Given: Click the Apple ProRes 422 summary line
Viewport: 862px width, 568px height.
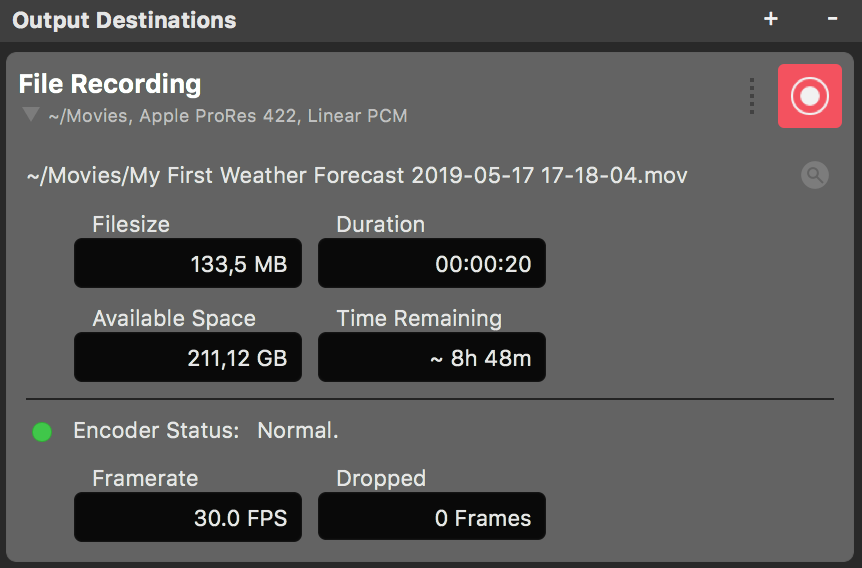Looking at the screenshot, I should coord(228,116).
